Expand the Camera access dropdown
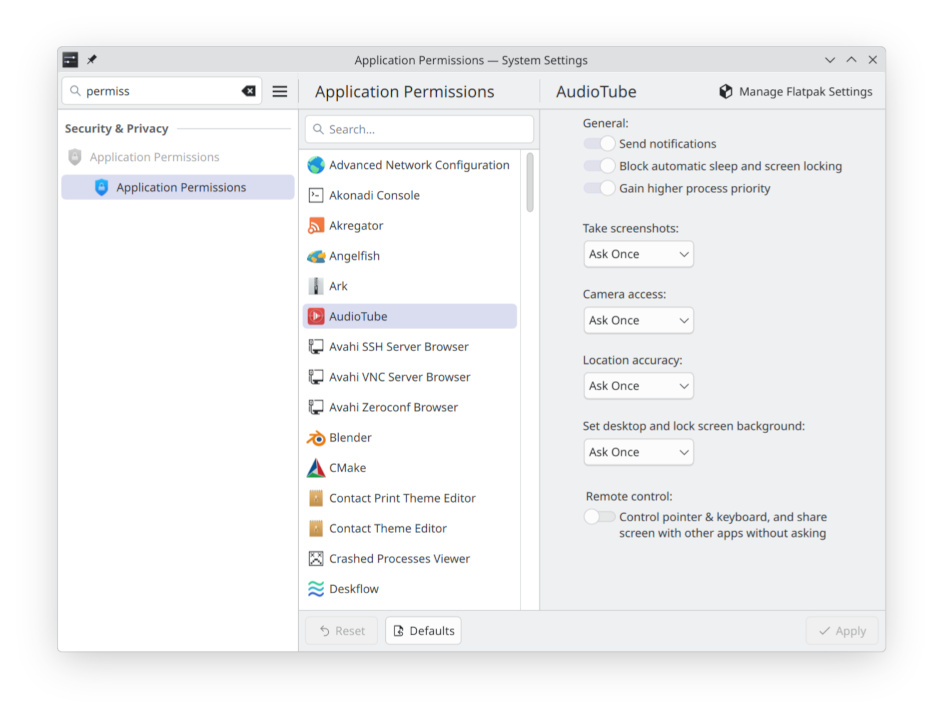 click(638, 320)
